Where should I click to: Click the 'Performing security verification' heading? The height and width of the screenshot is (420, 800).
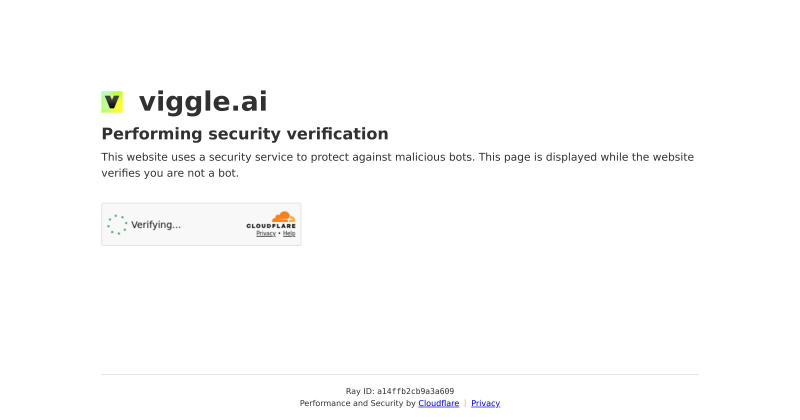click(245, 134)
